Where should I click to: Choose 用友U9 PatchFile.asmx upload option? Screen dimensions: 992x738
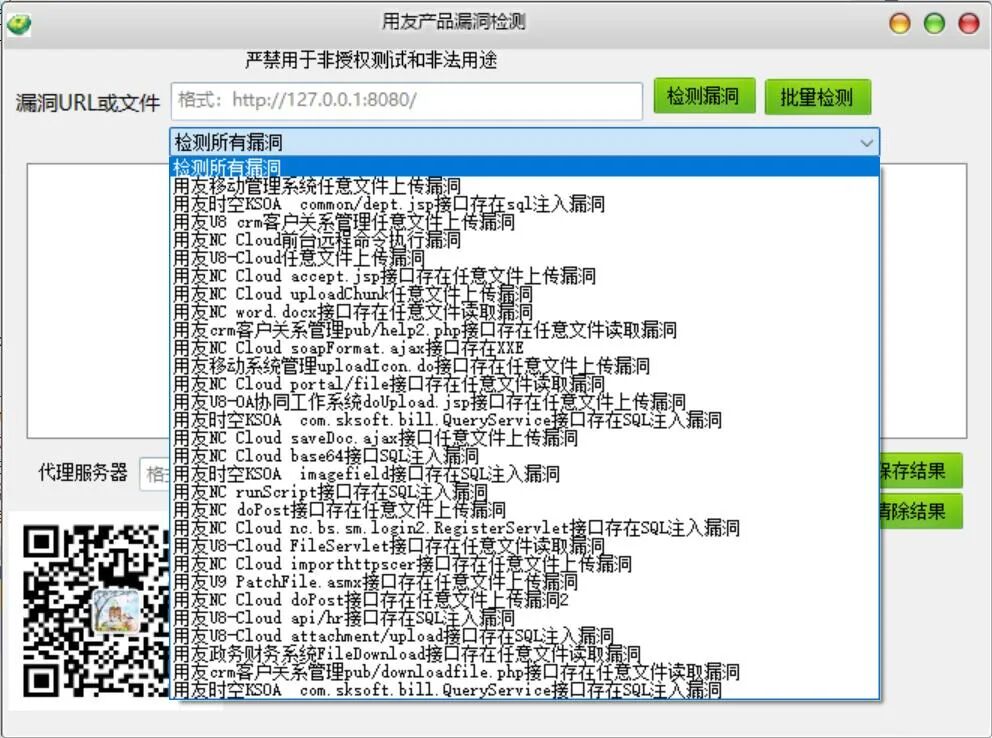point(524,582)
